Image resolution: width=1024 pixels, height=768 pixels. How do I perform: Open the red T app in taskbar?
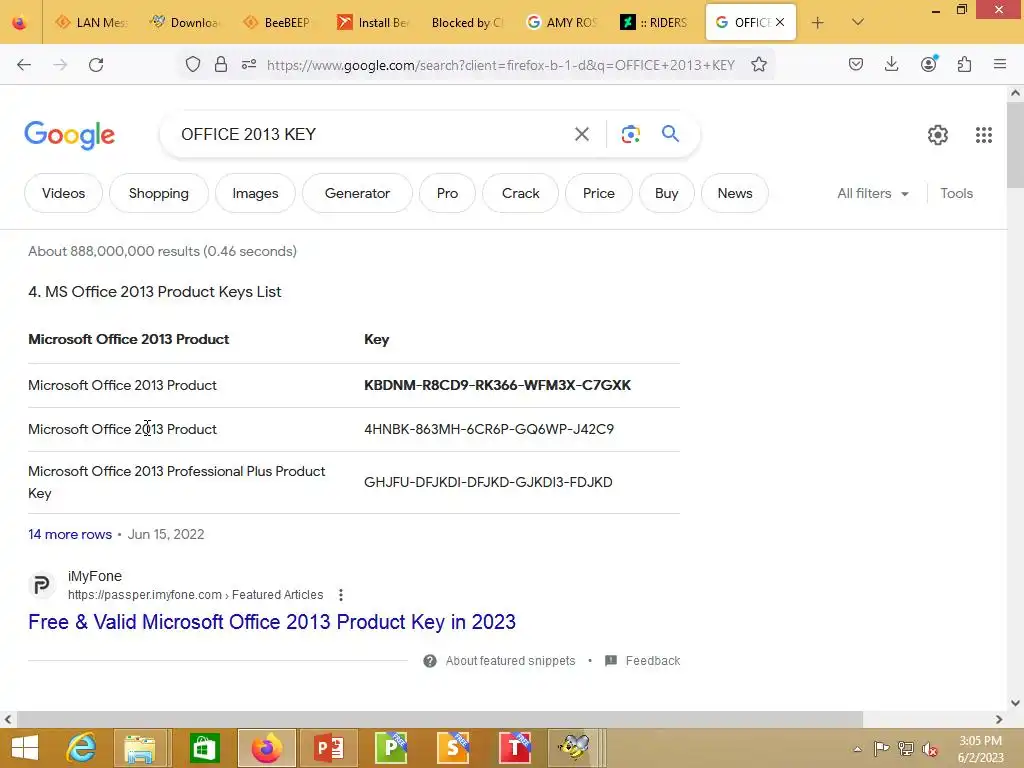tap(514, 748)
